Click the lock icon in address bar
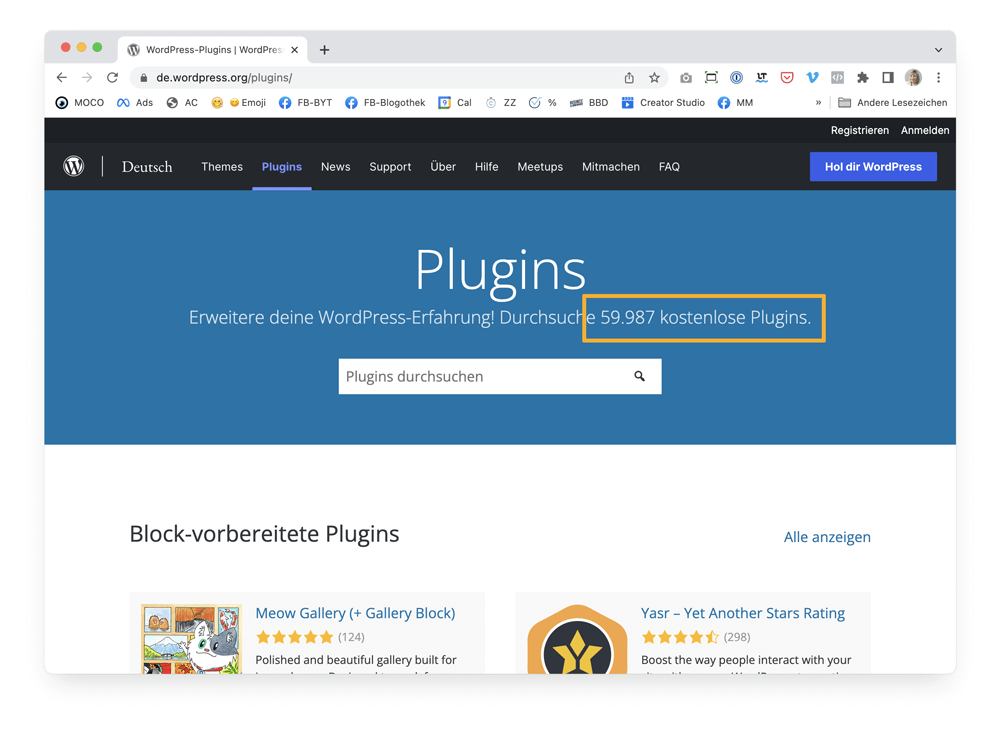Image resolution: width=1000 pixels, height=732 pixels. pos(143,78)
